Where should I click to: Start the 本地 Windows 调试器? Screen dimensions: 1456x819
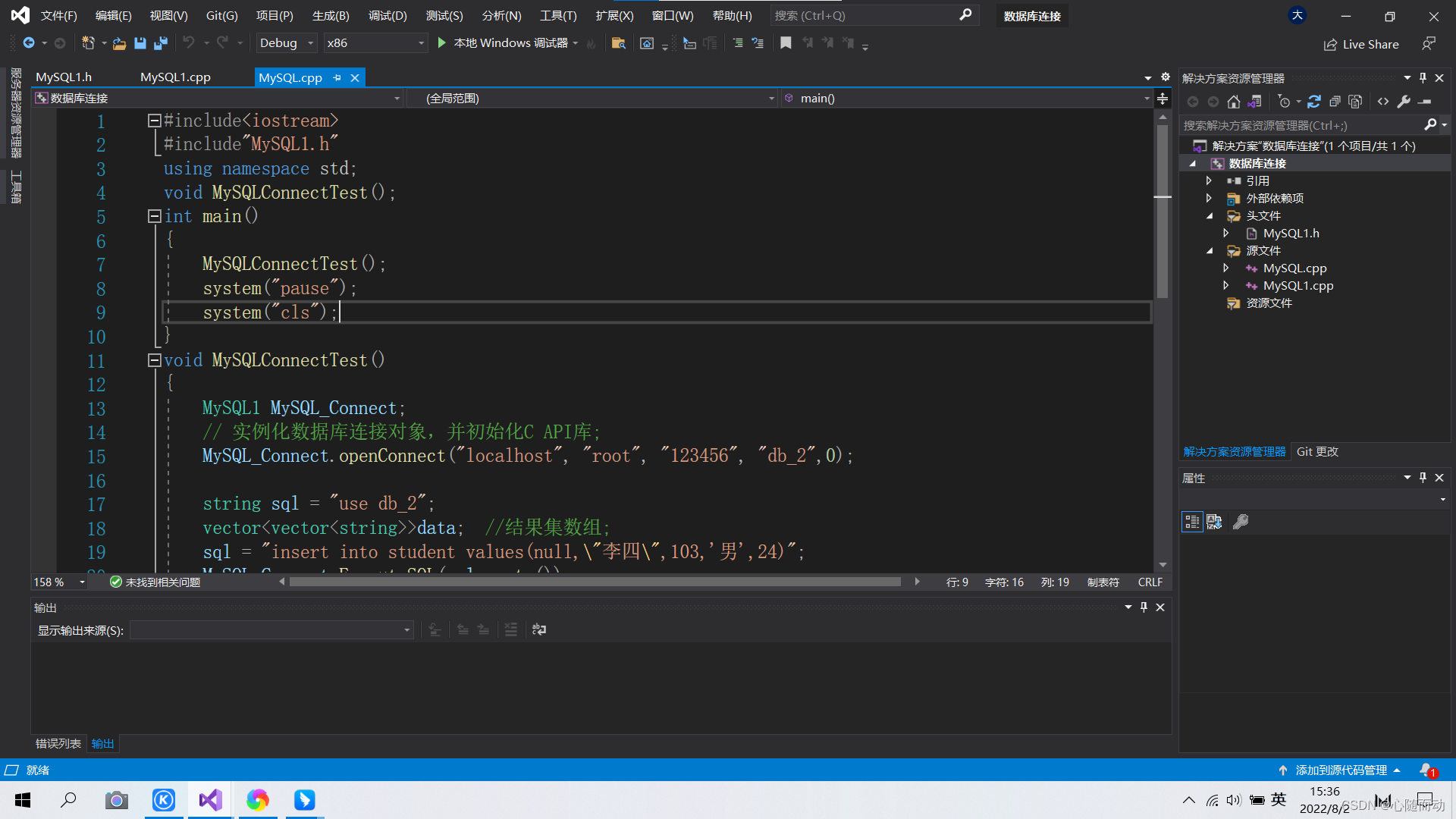point(504,43)
